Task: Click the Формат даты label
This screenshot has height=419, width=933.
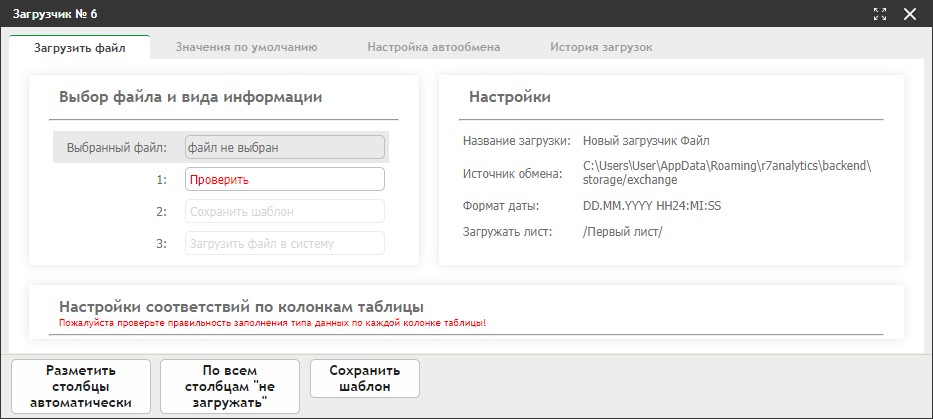Action: pyautogui.click(x=501, y=206)
